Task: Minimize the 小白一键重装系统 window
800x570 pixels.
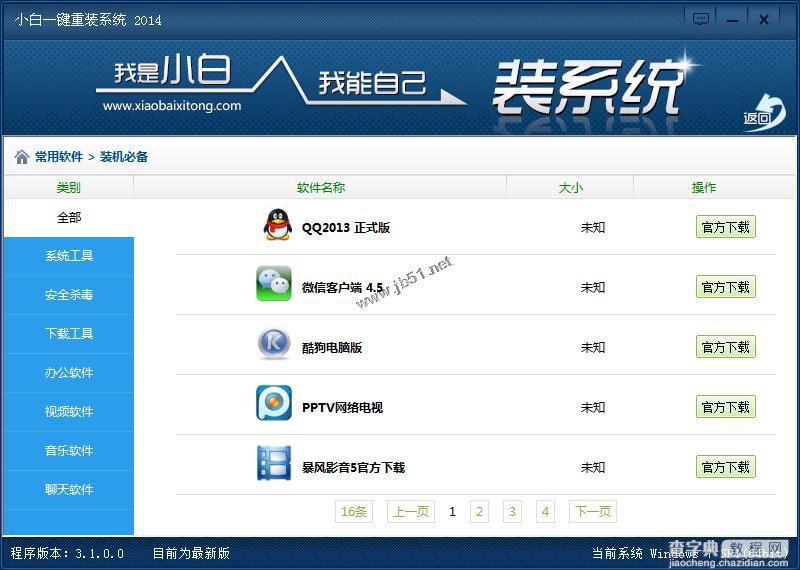Action: click(733, 20)
